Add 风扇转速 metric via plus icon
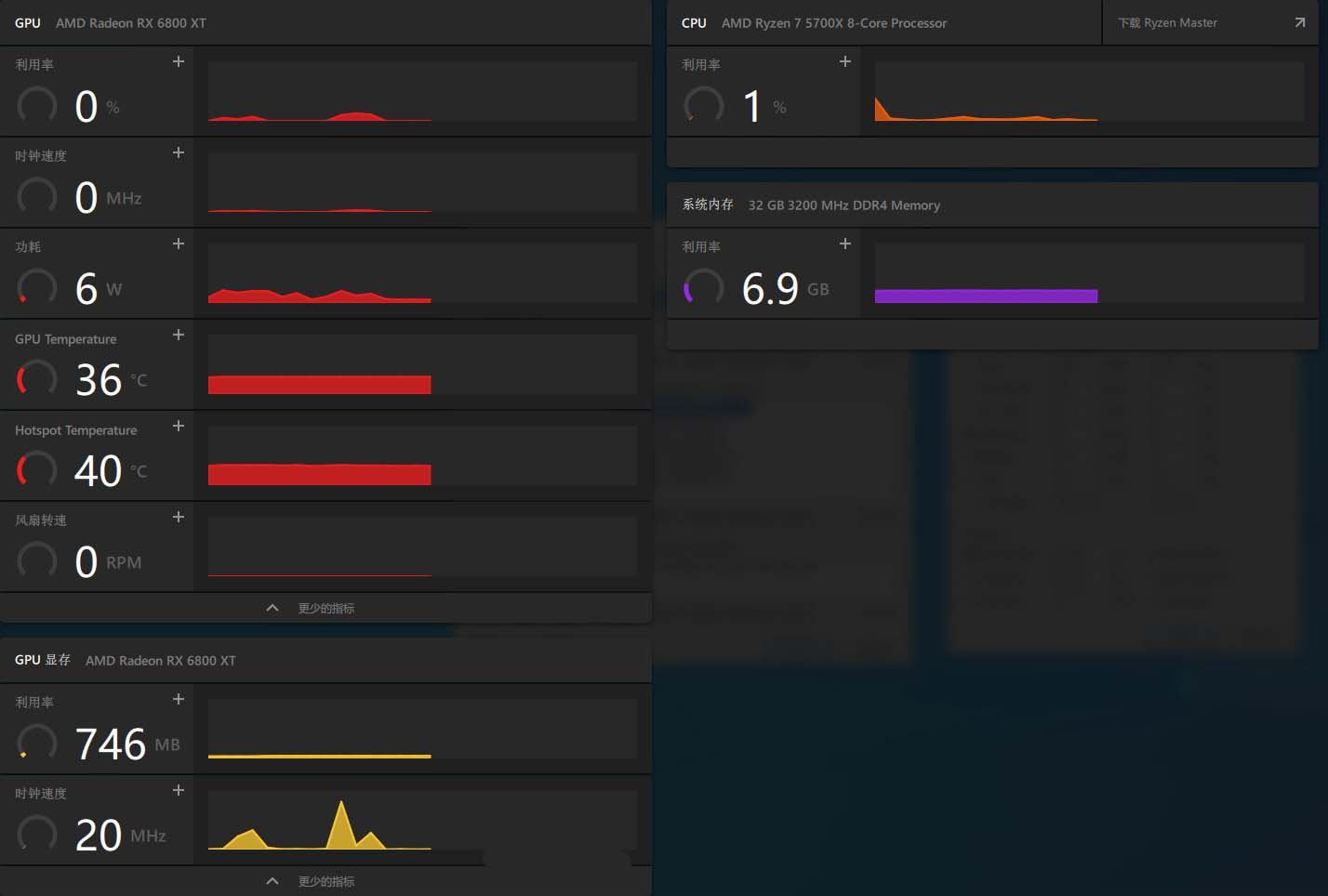Viewport: 1328px width, 896px height. (179, 518)
